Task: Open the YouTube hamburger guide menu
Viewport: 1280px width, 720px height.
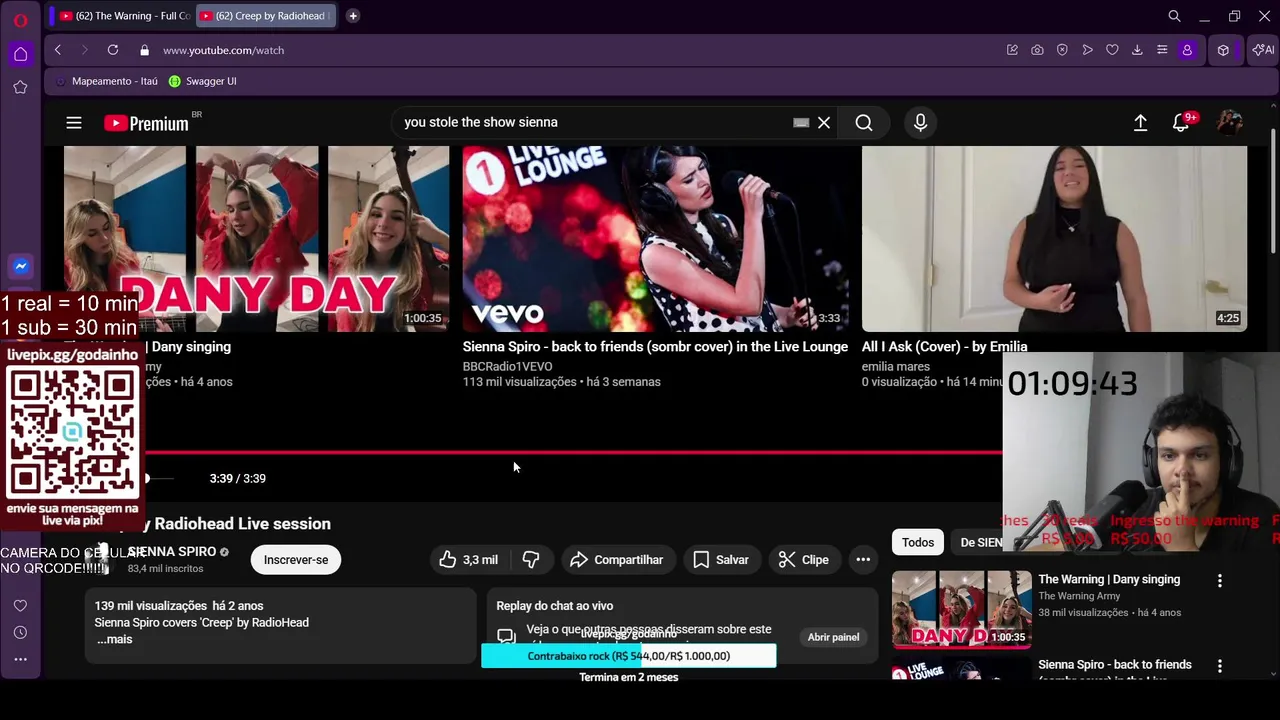Action: pyautogui.click(x=74, y=123)
